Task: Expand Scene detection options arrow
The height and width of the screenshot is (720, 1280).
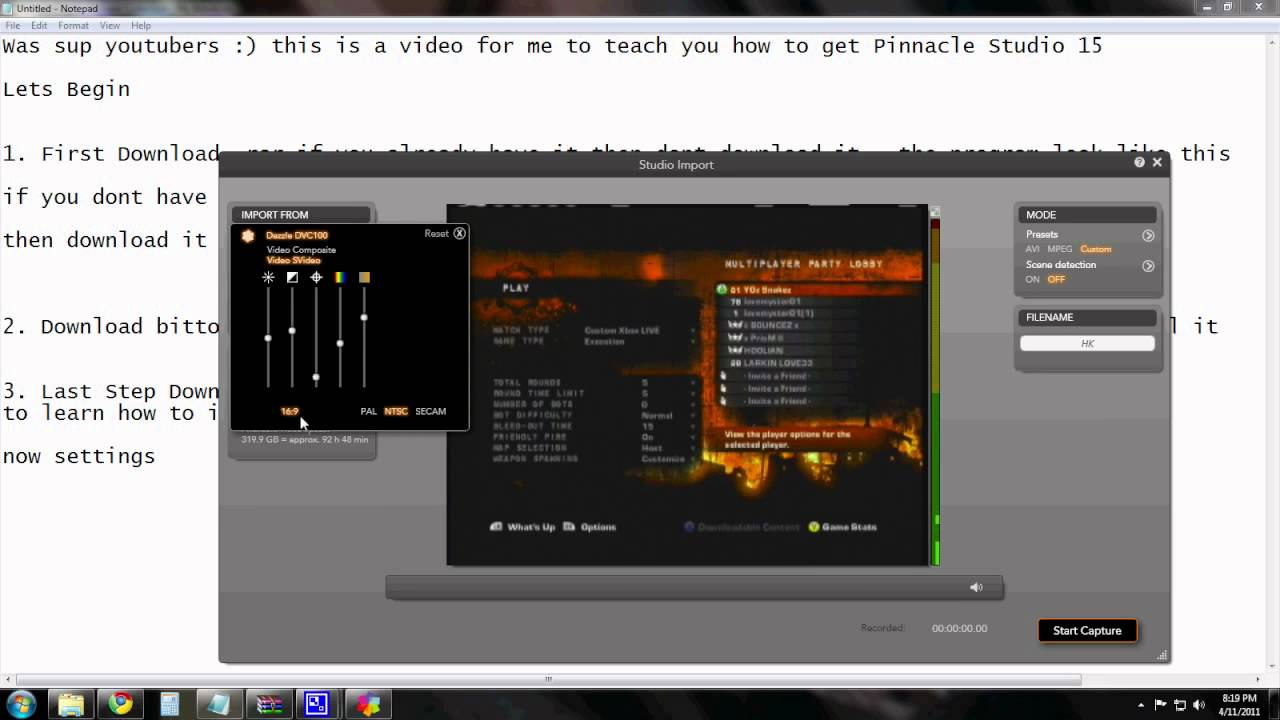Action: [1148, 266]
